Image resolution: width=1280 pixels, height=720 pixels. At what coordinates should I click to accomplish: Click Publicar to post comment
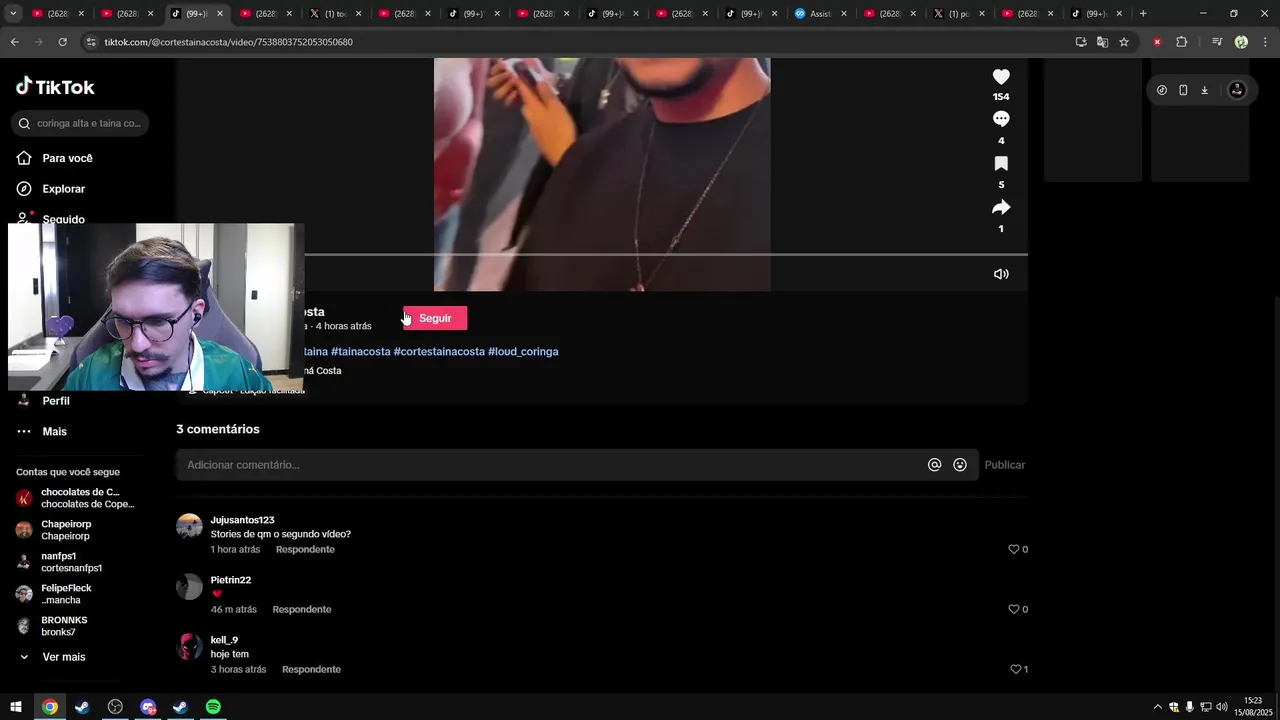1004,465
